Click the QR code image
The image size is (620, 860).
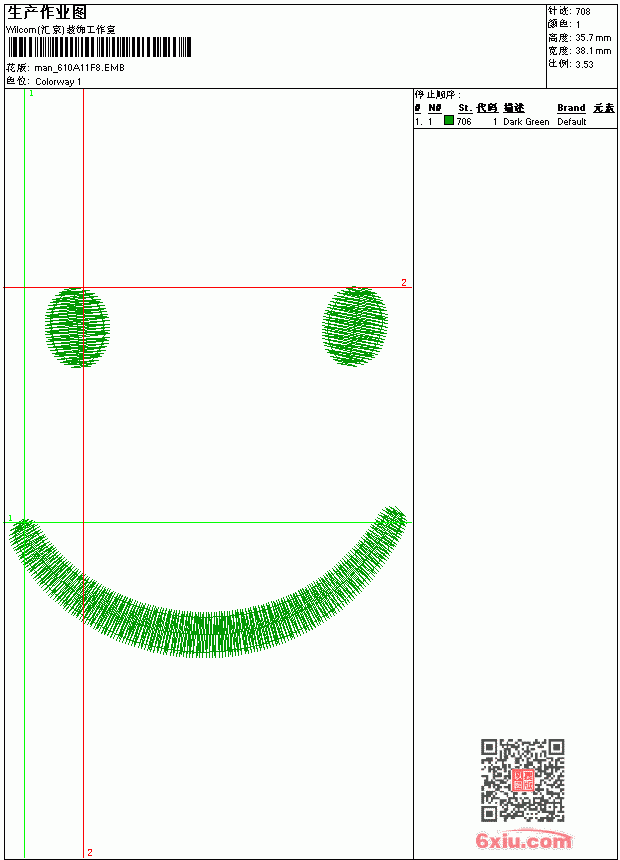(x=523, y=780)
